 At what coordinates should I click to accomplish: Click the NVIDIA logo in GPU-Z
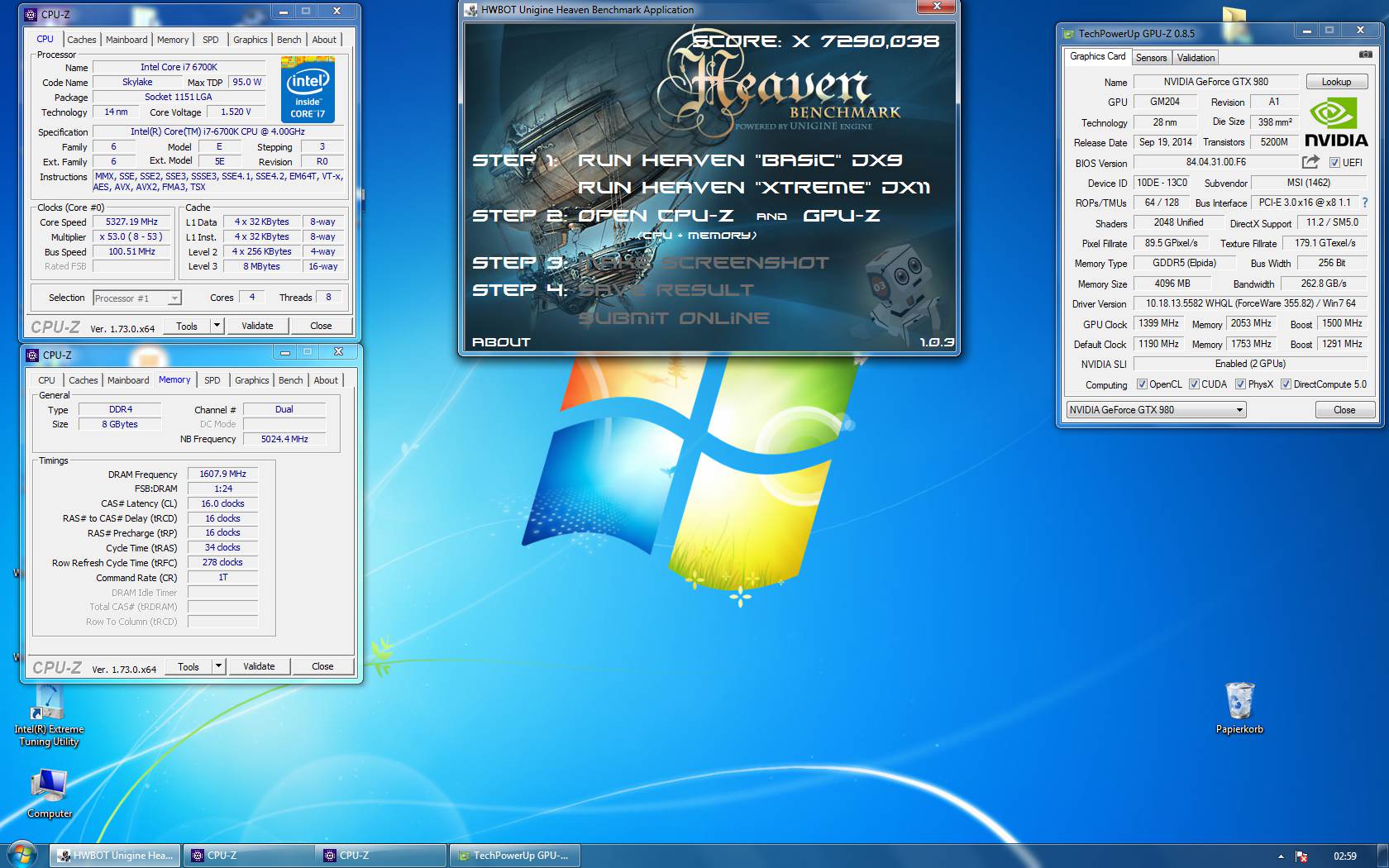coord(1336,122)
